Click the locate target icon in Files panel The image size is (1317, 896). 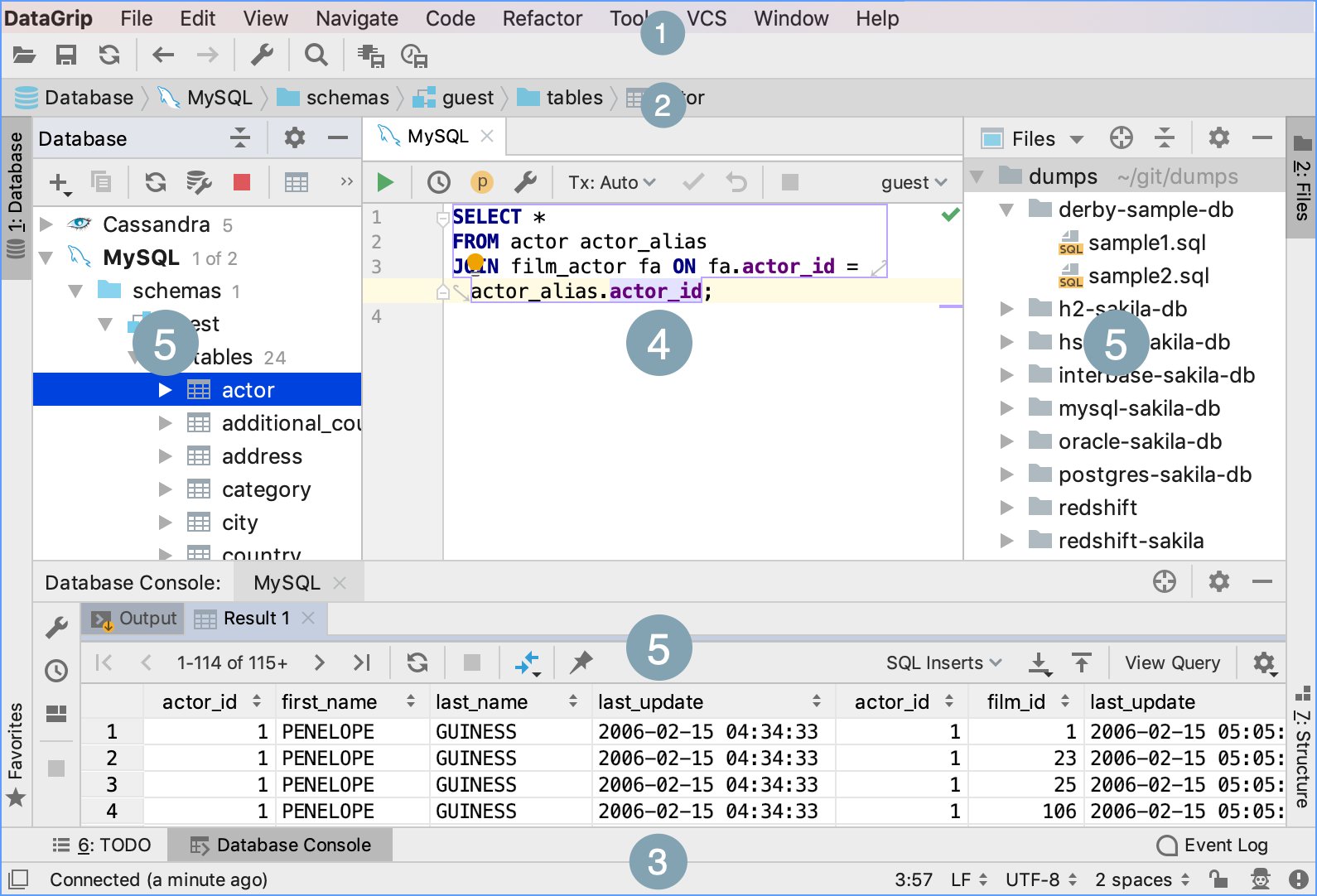tap(1122, 137)
